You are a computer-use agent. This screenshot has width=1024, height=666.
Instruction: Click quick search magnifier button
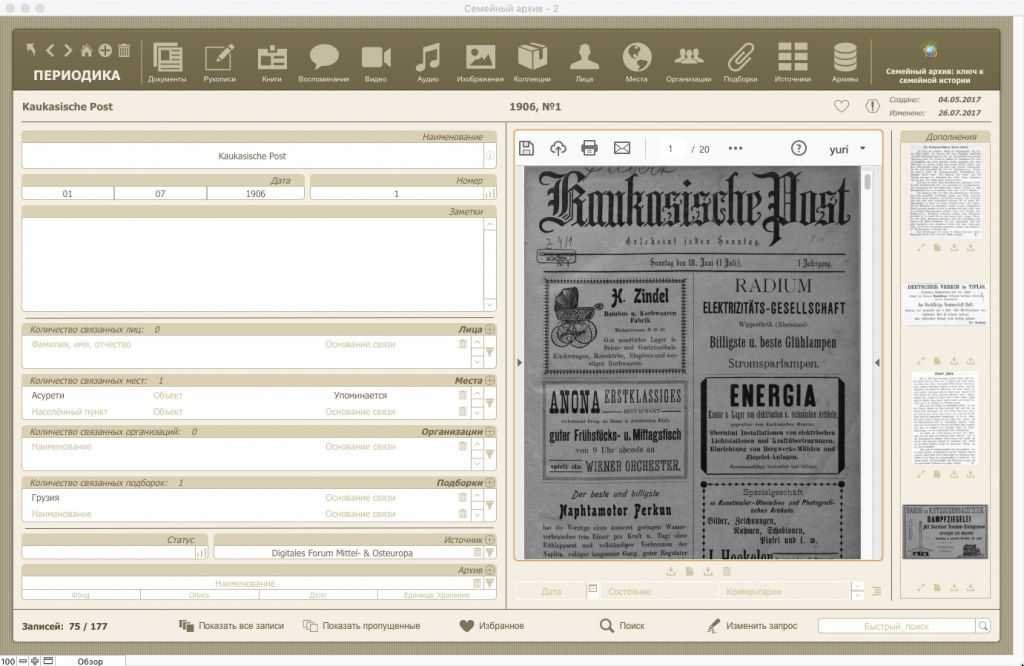(982, 626)
